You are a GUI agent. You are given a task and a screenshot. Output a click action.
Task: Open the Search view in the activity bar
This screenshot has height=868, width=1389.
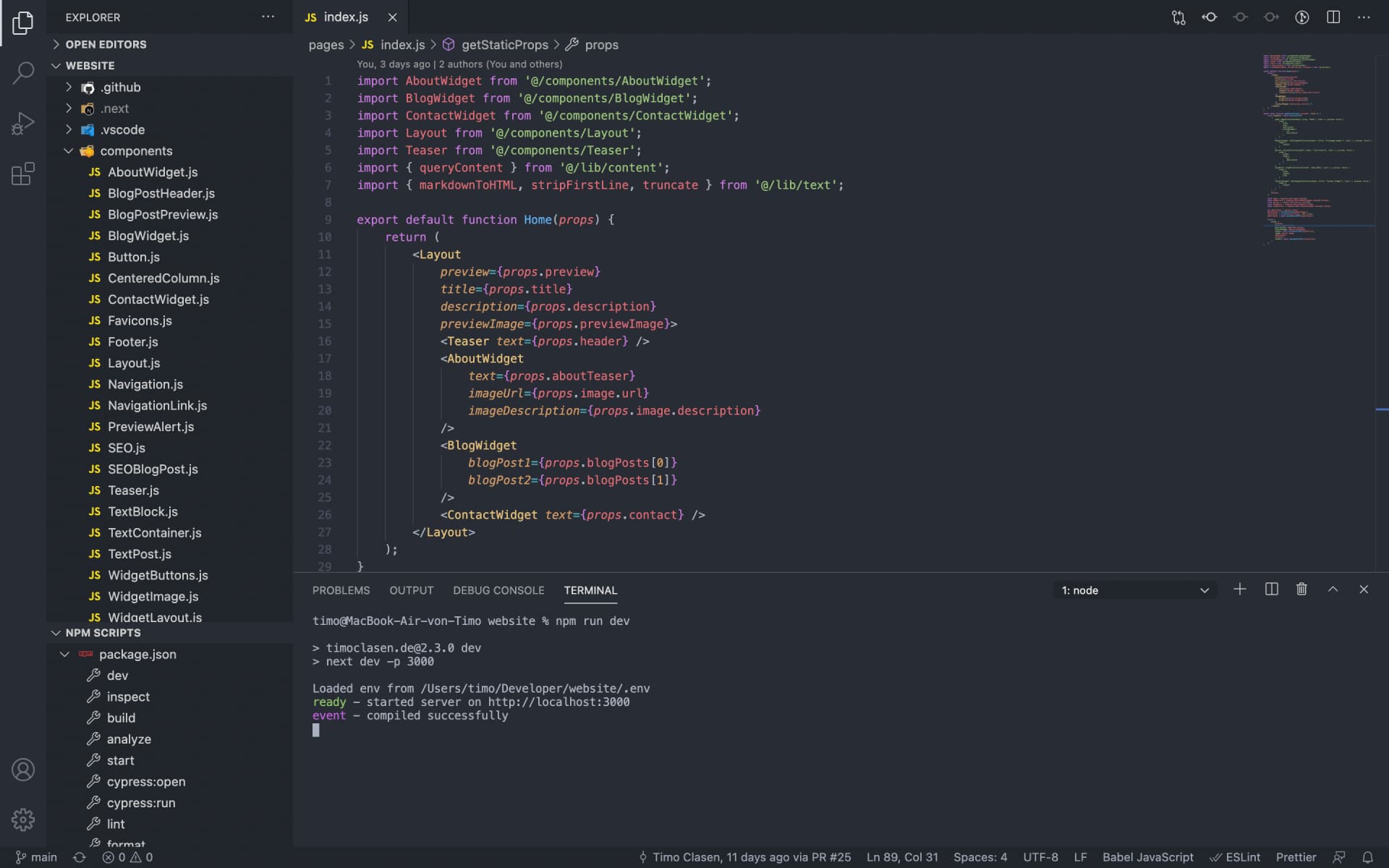pyautogui.click(x=22, y=72)
